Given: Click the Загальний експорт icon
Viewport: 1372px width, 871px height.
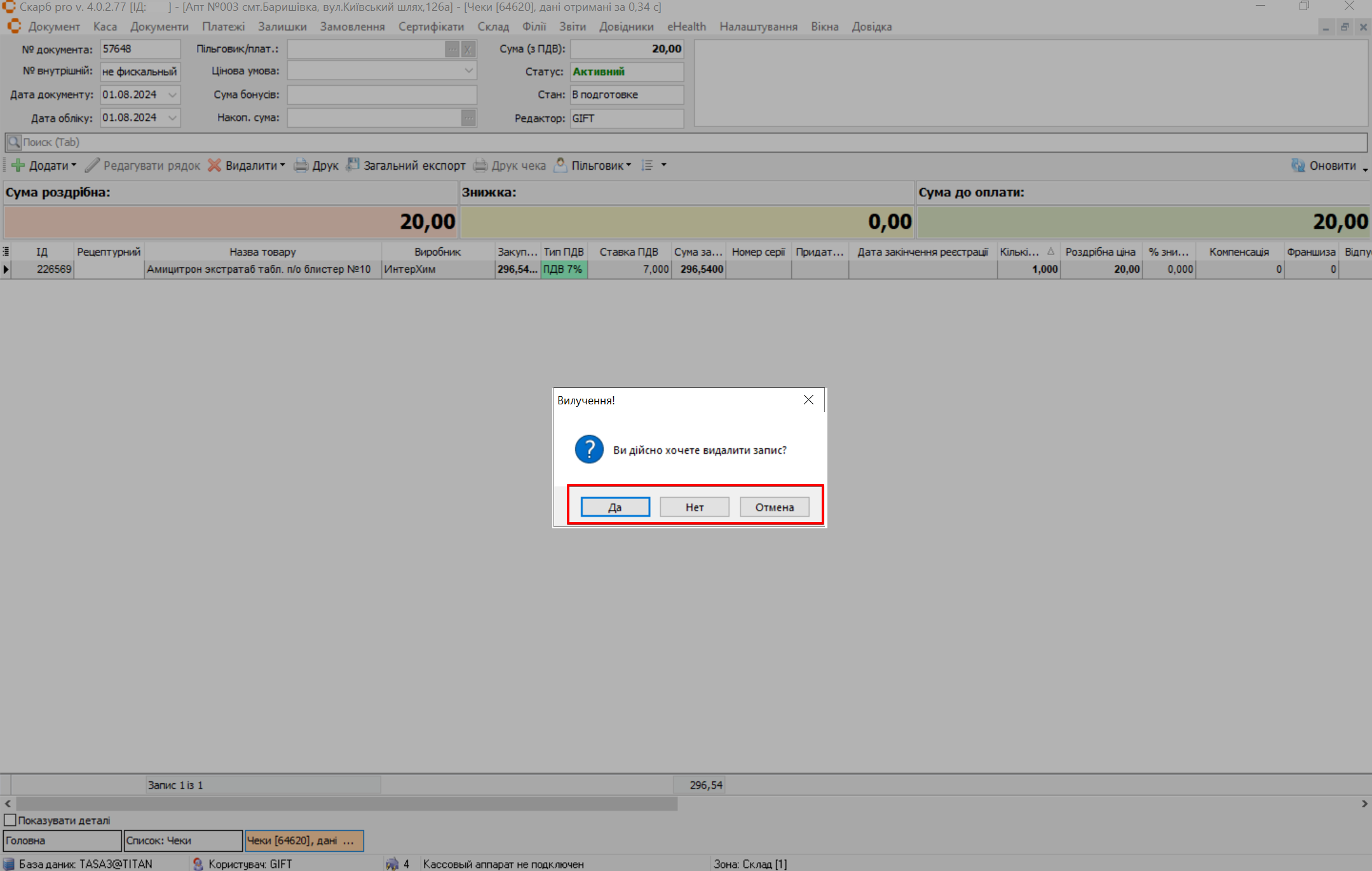Looking at the screenshot, I should pos(353,165).
